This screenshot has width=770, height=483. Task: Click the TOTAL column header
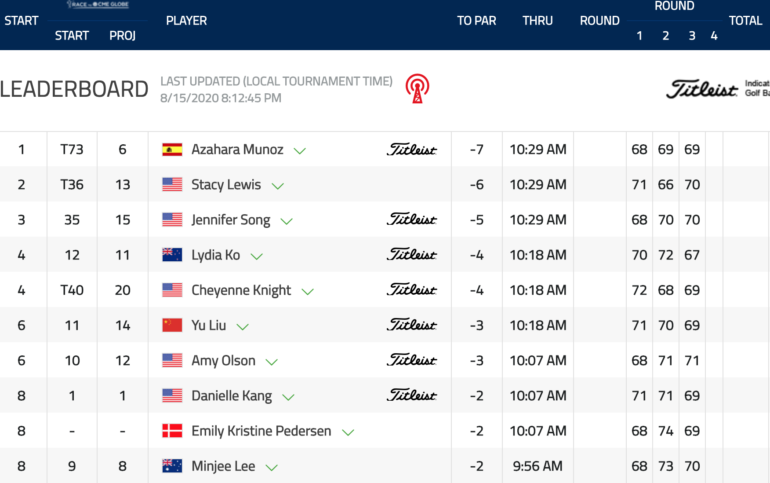coord(745,21)
